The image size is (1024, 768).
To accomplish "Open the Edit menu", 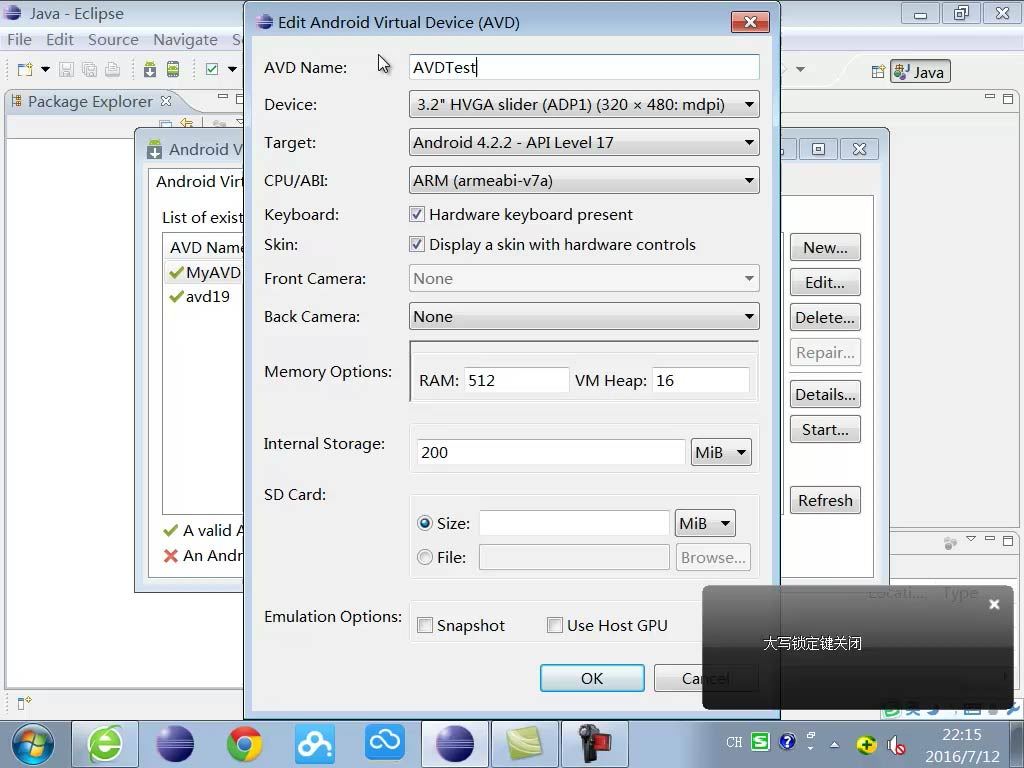I will (x=59, y=40).
